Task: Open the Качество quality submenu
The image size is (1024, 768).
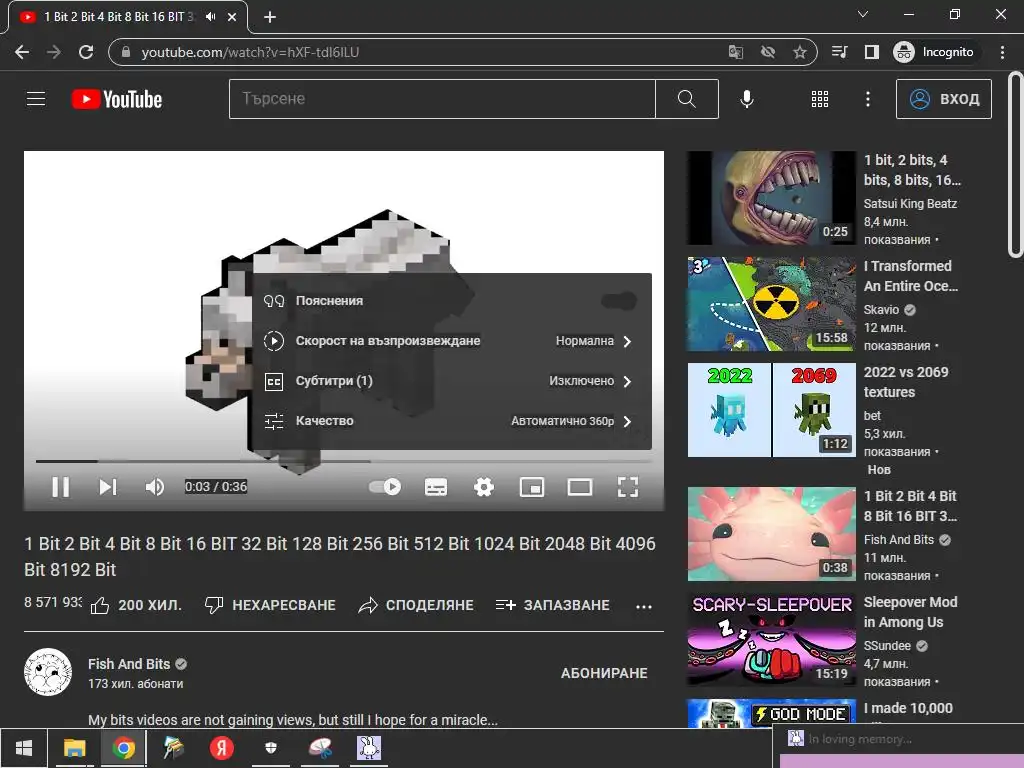Action: [x=451, y=421]
